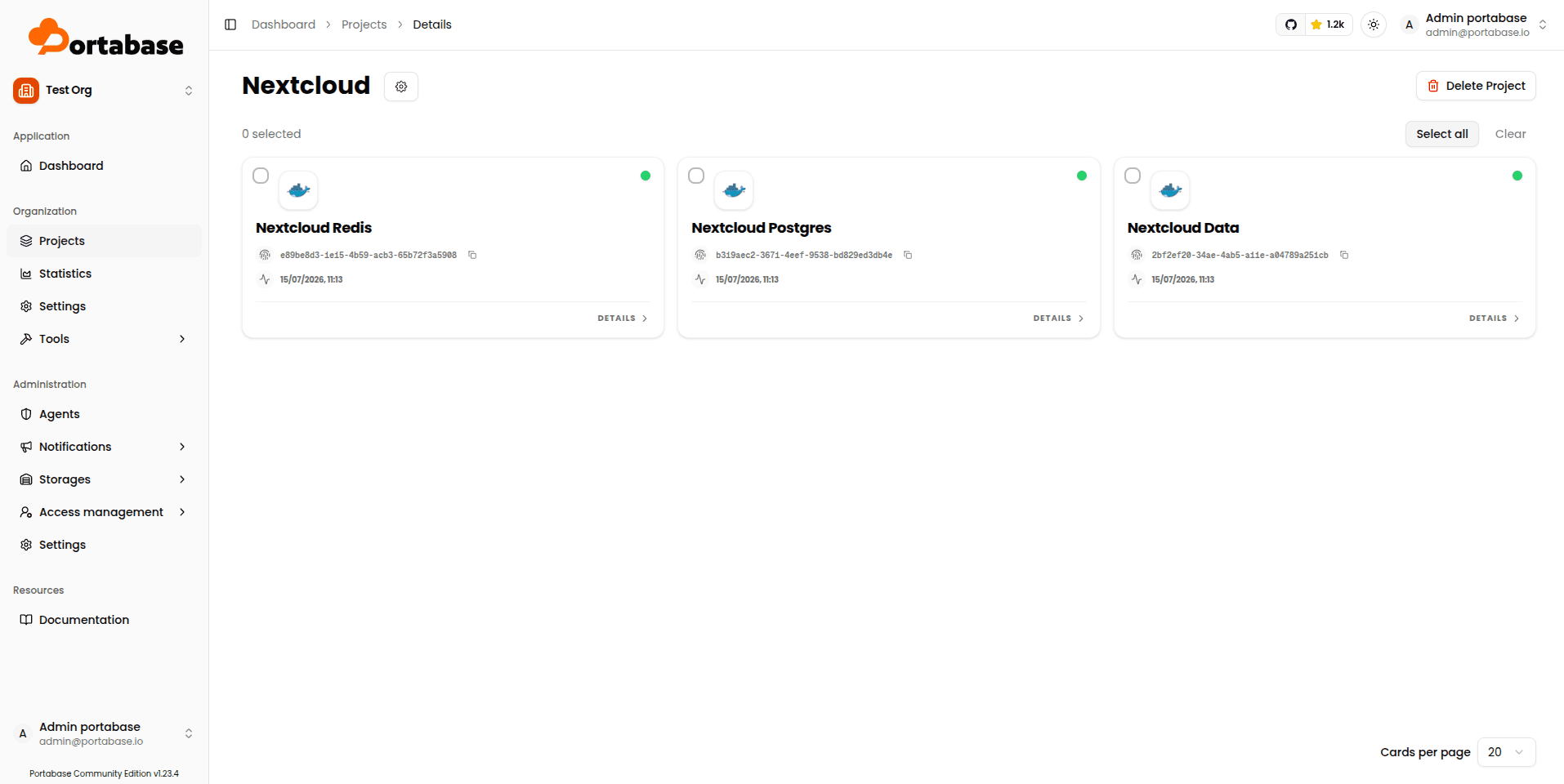1564x784 pixels.
Task: Copy the Nextcloud Redis ID
Action: (x=472, y=255)
